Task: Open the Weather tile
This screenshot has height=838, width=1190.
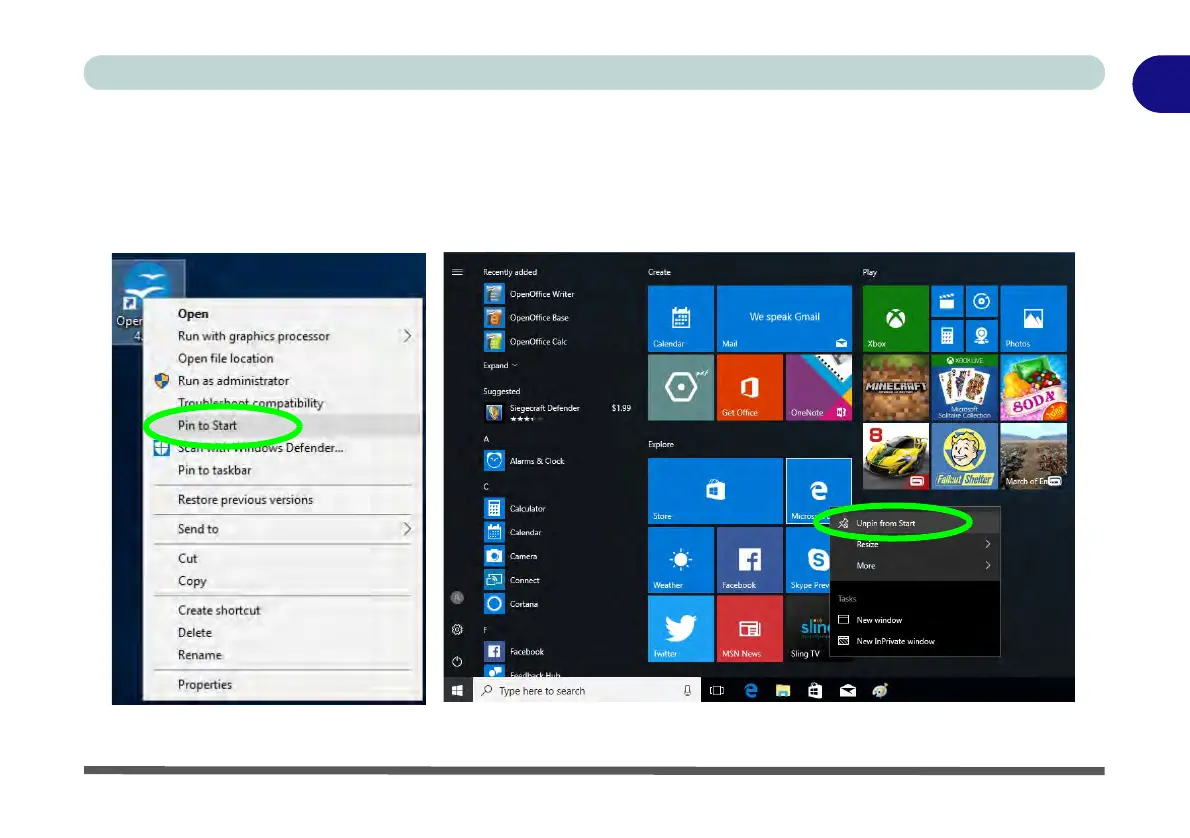Action: (681, 559)
